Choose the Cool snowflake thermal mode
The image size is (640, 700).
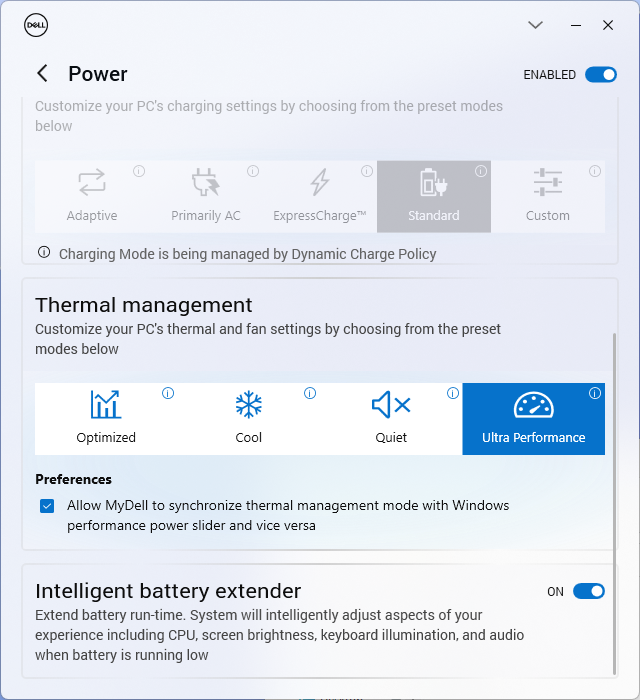tap(249, 418)
